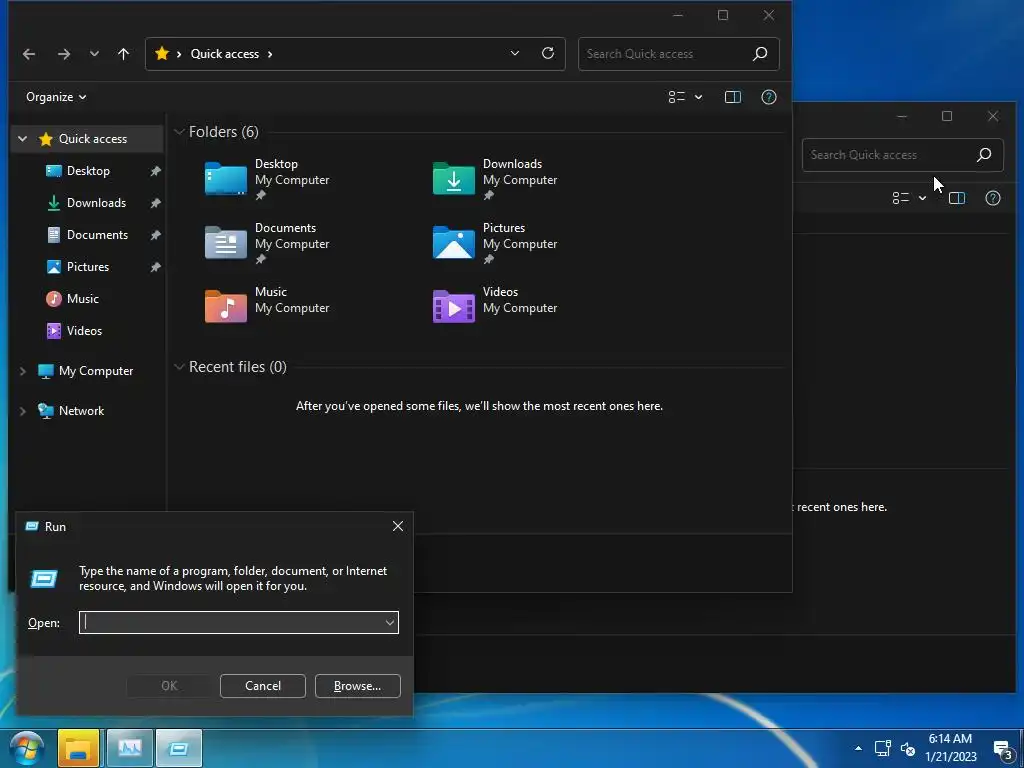Select Videos in the navigation pane
Viewport: 1024px width, 768px height.
click(x=84, y=330)
